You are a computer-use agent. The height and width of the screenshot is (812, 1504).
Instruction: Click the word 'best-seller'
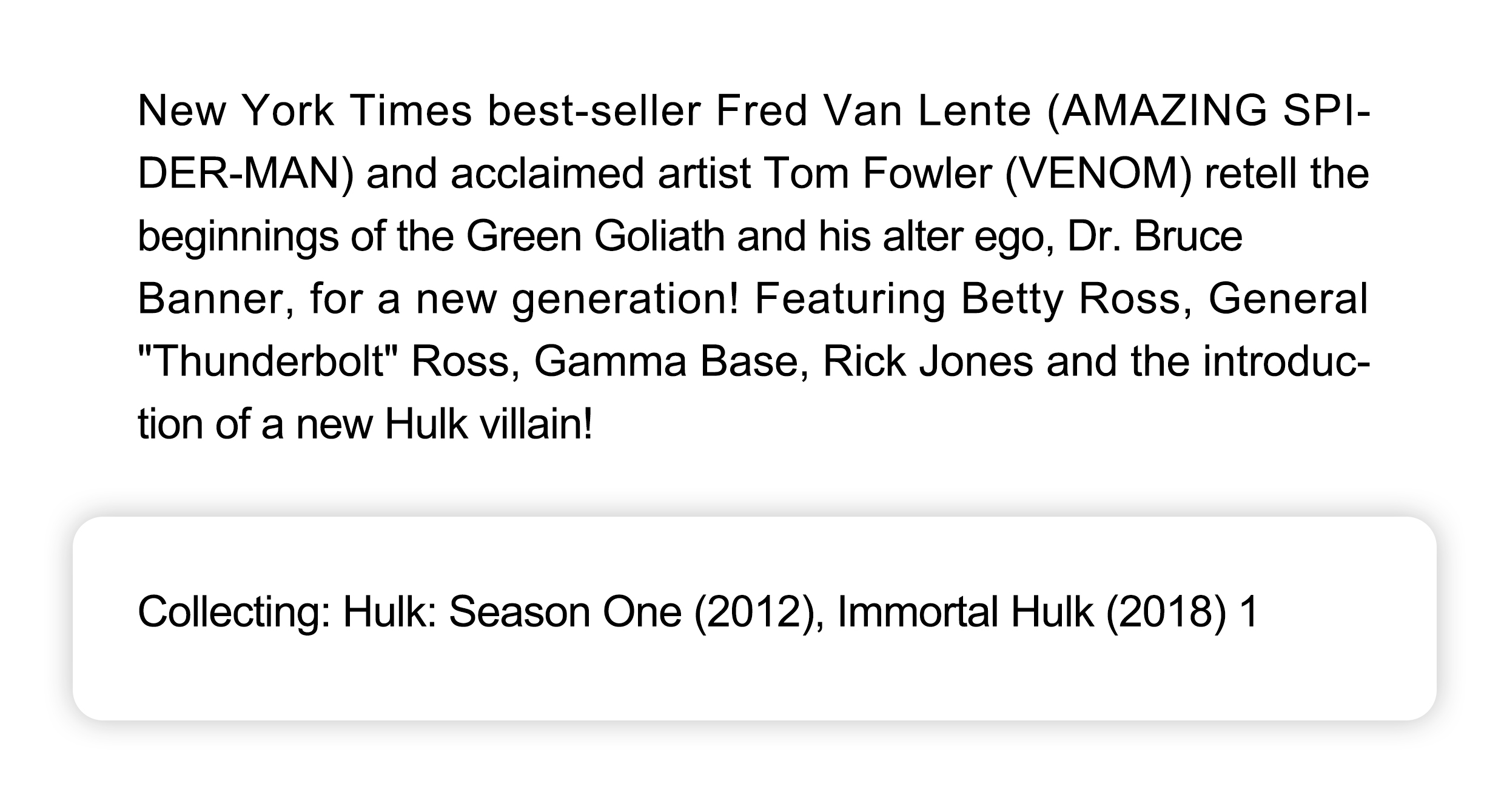(x=594, y=110)
